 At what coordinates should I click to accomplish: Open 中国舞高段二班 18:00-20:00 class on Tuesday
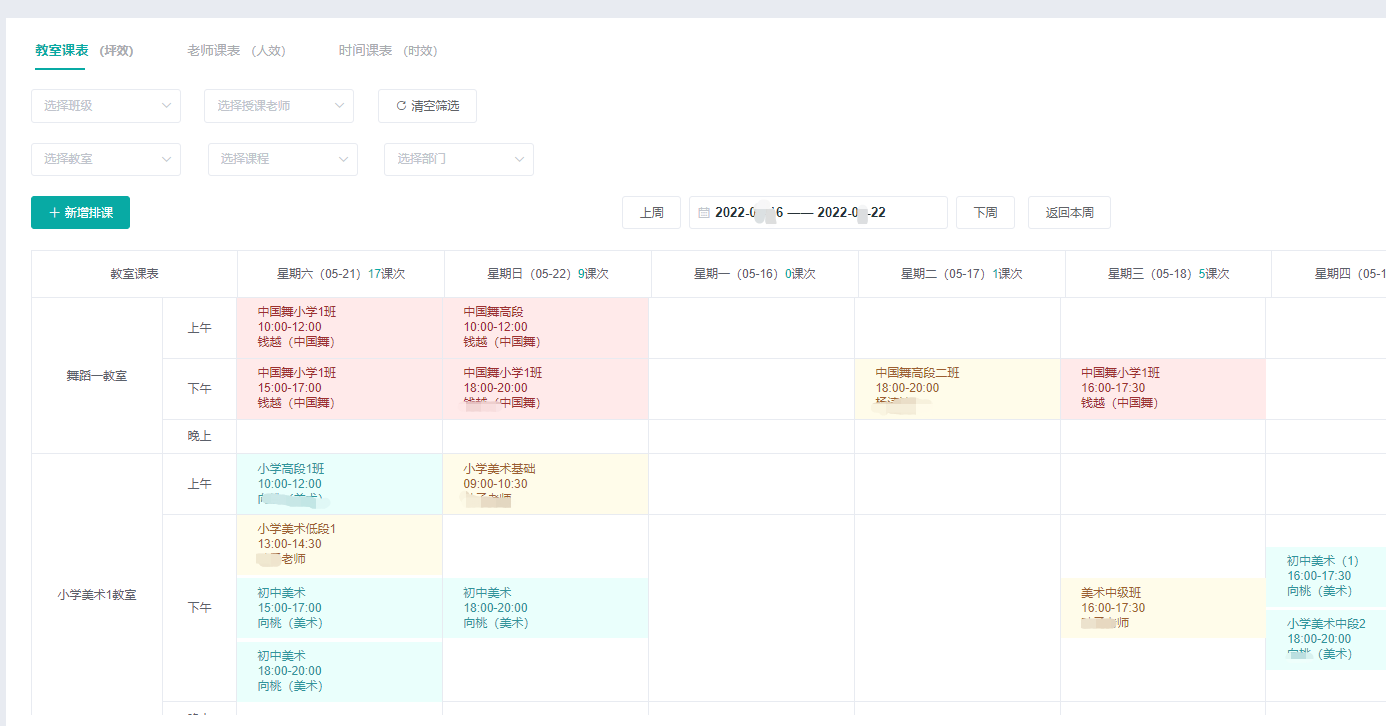click(957, 388)
